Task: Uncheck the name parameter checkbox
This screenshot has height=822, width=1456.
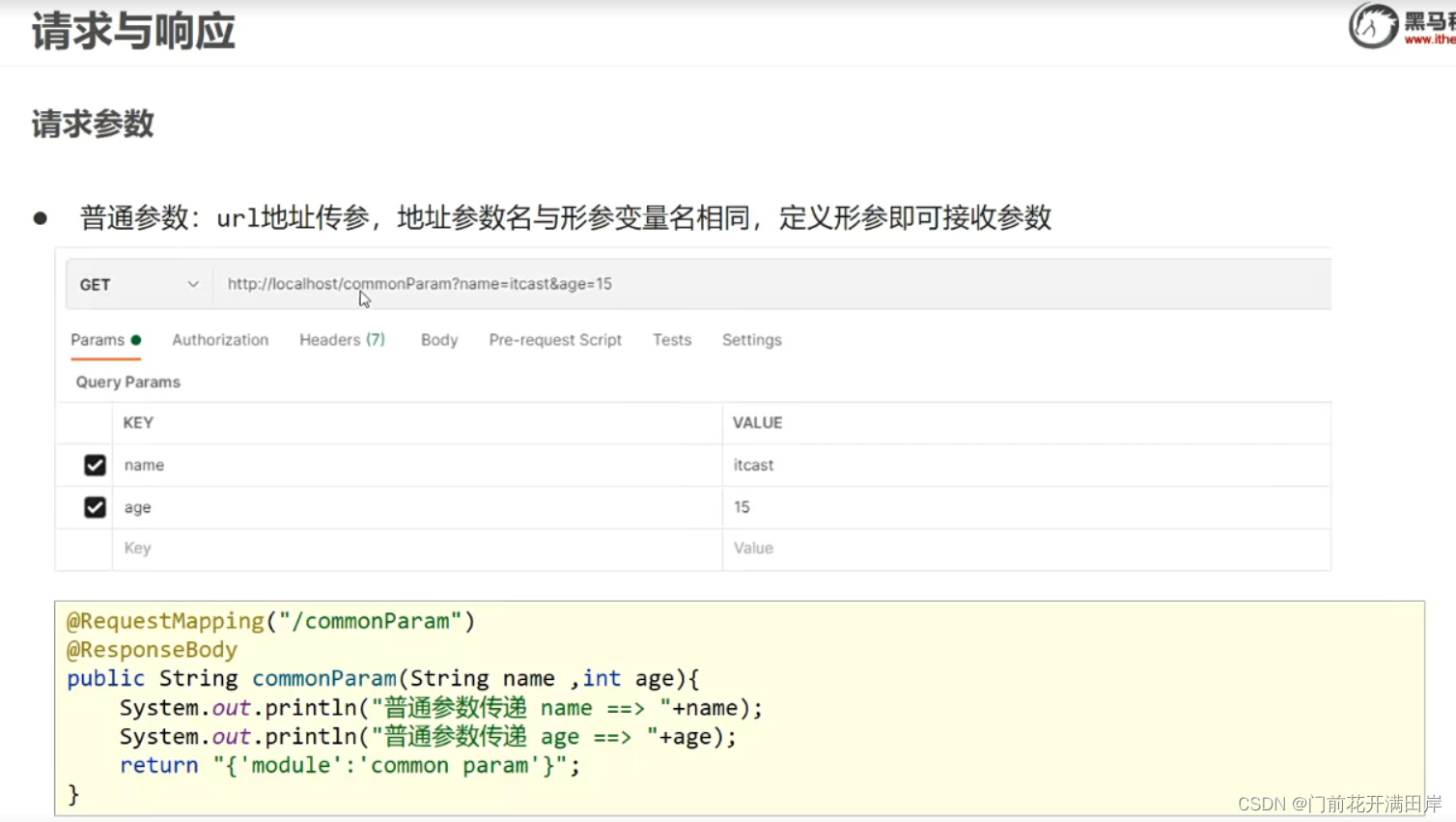Action: (x=95, y=466)
